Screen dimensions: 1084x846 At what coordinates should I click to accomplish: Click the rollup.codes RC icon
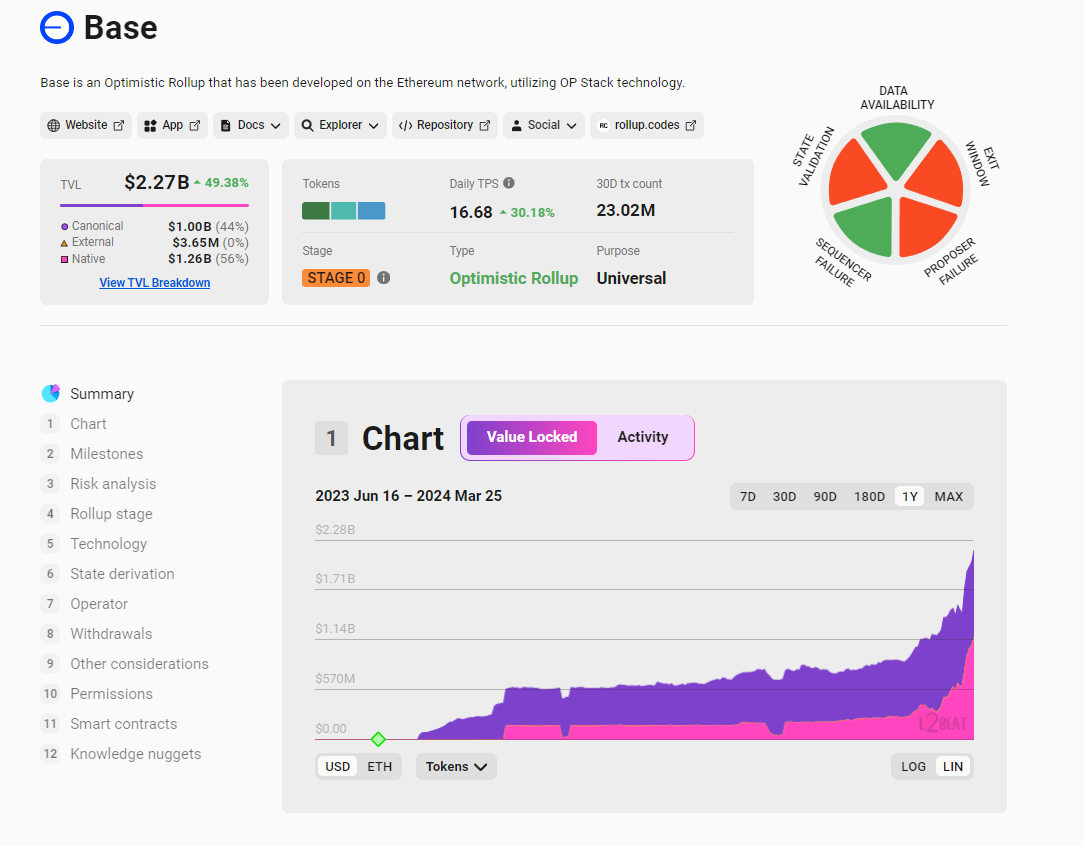tap(604, 126)
